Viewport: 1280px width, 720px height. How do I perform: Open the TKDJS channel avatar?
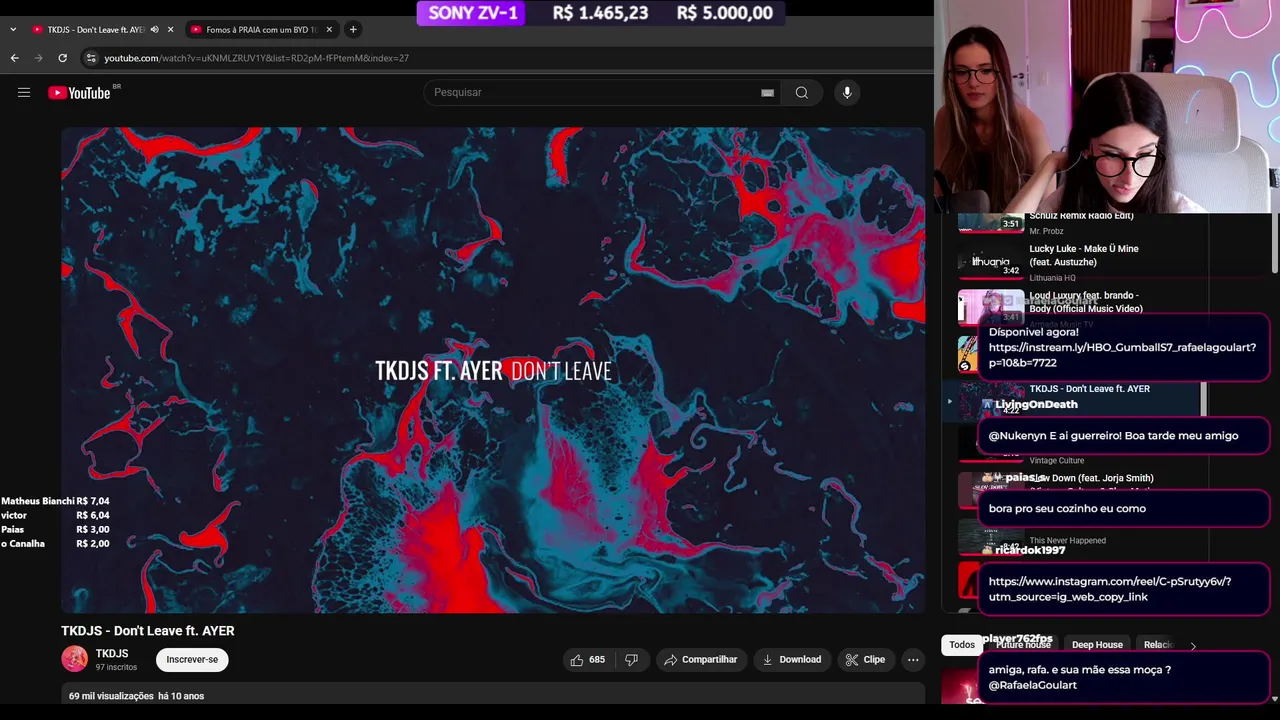(75, 659)
